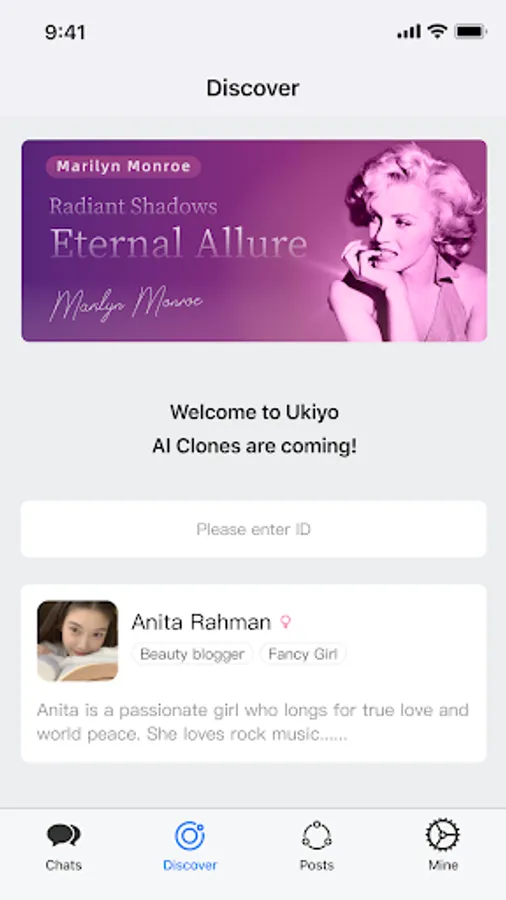506x900 pixels.
Task: Select the Posts tab label
Action: click(x=317, y=865)
